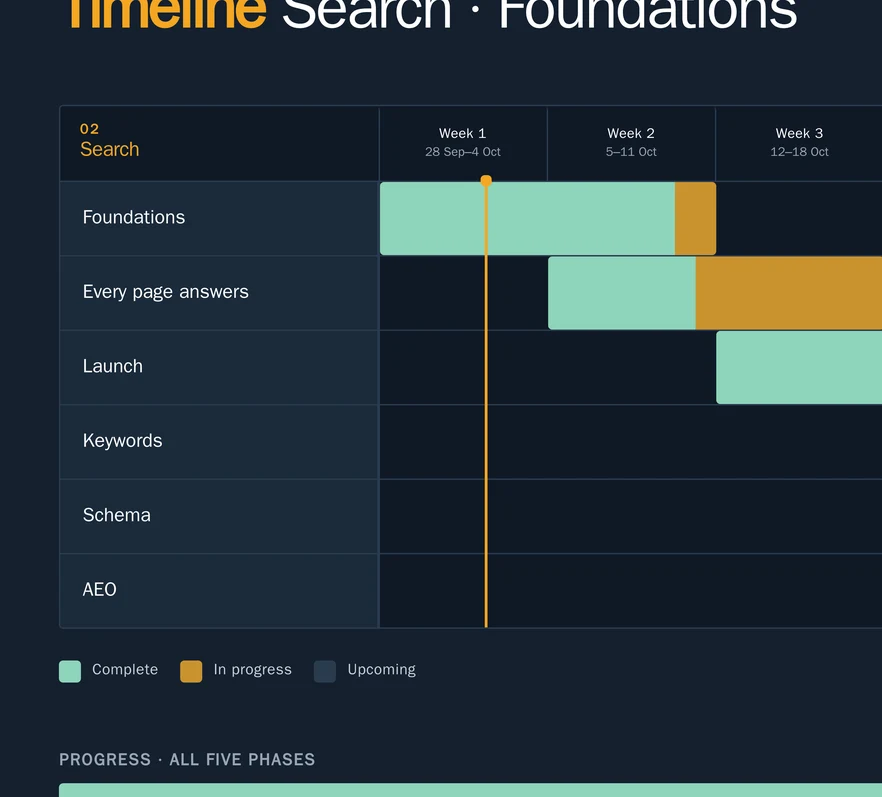The width and height of the screenshot is (882, 797).
Task: Click the orange Foundations in-progress segment
Action: coord(695,218)
